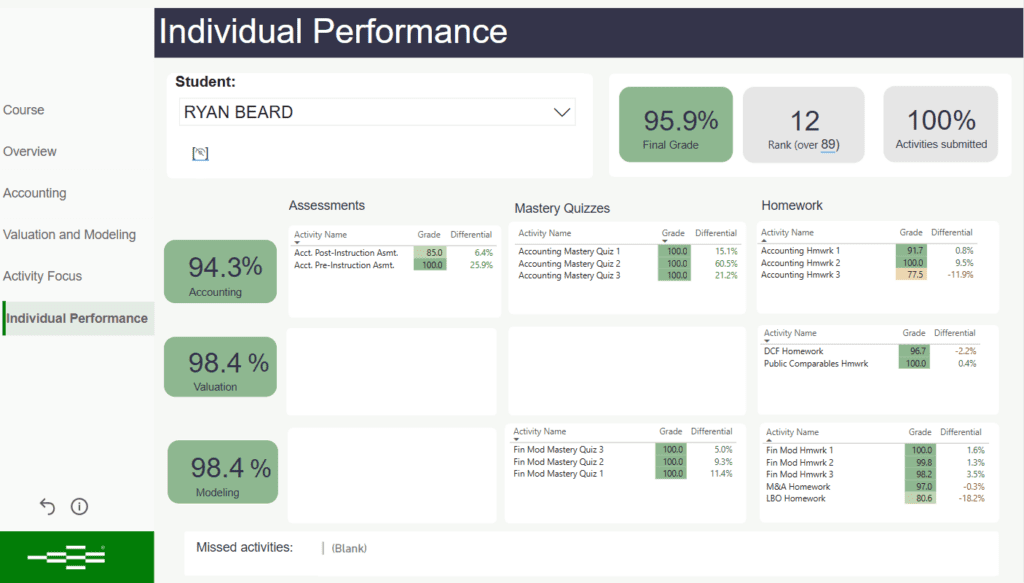Select the LBO Homework row

796,498
